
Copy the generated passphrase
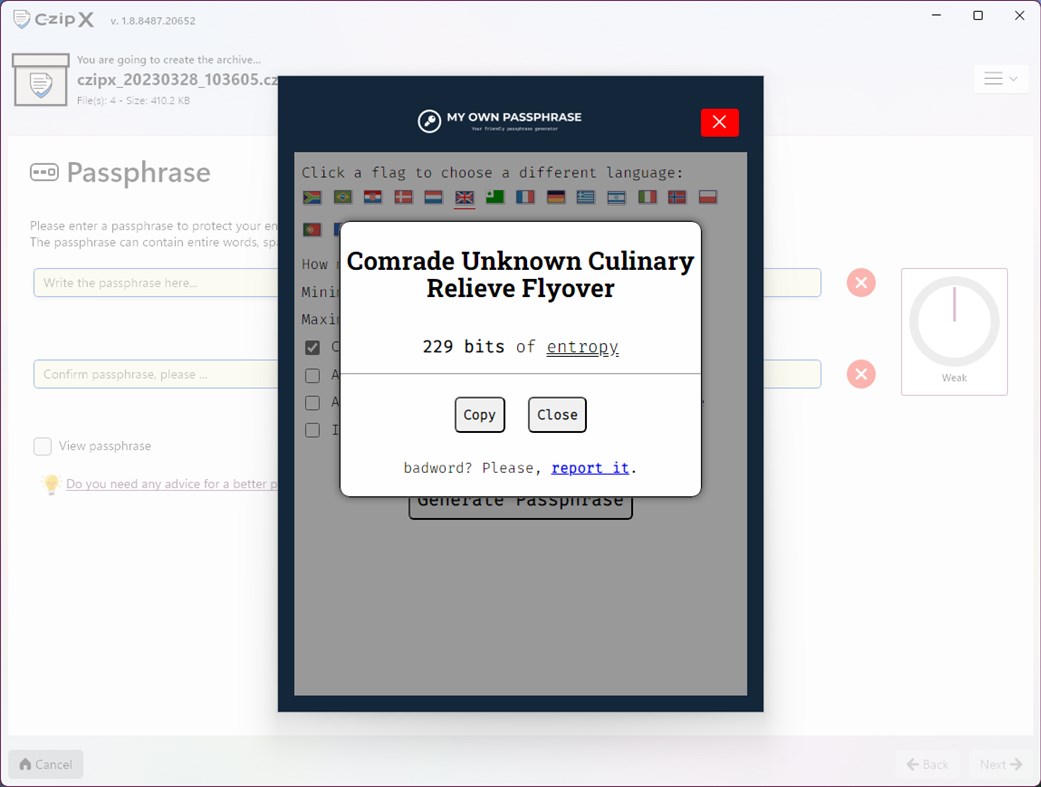(479, 415)
